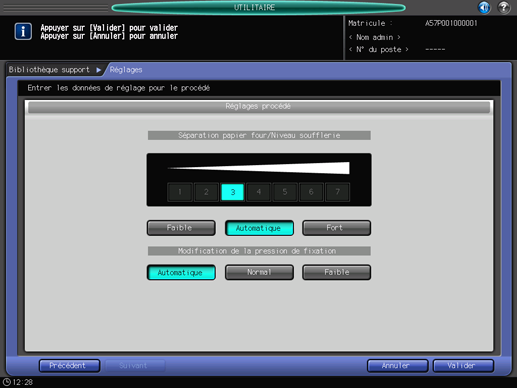
Task: Set pression de fixation to Automatique
Action: coord(181,272)
